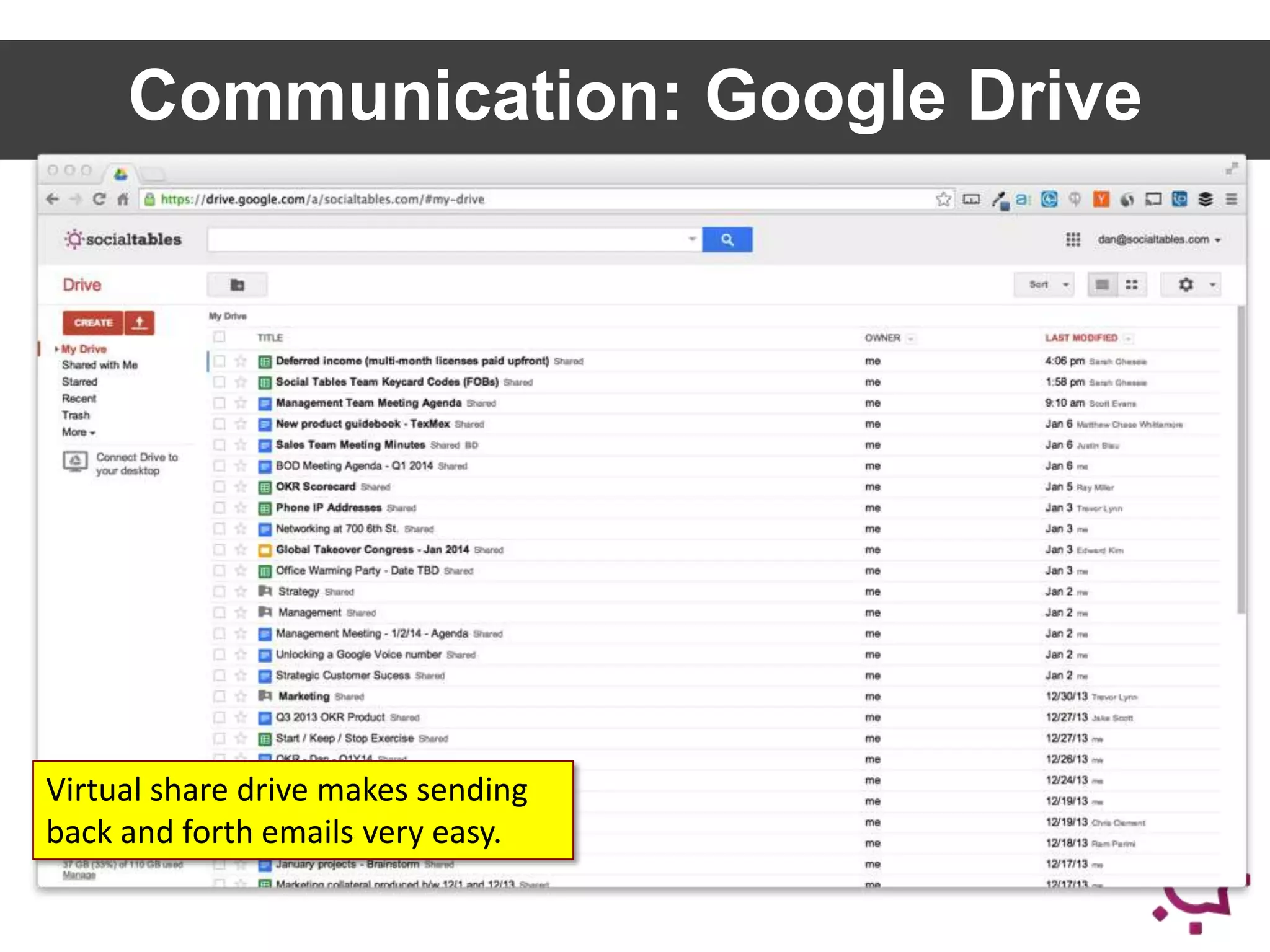
Task: Click the Connect Drive to desktop icon
Action: click(75, 462)
